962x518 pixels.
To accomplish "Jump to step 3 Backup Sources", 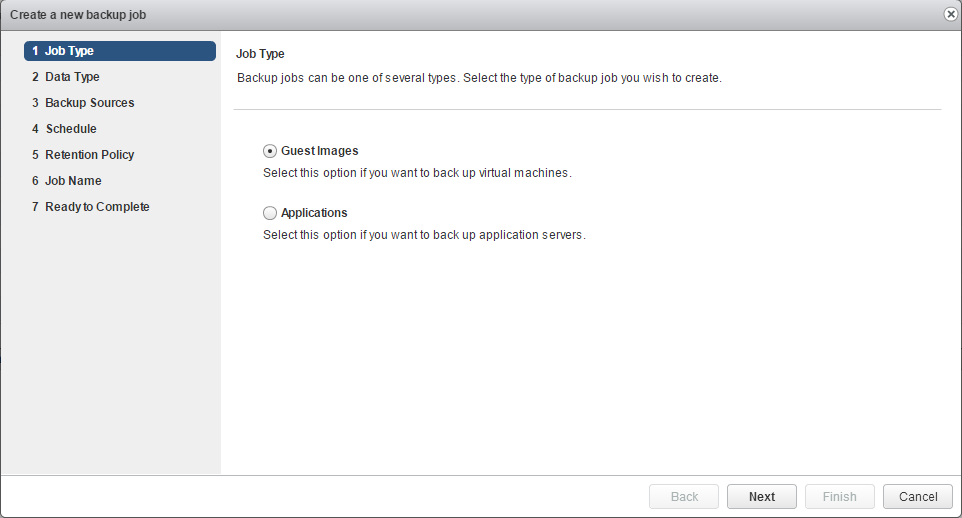I will click(x=89, y=103).
